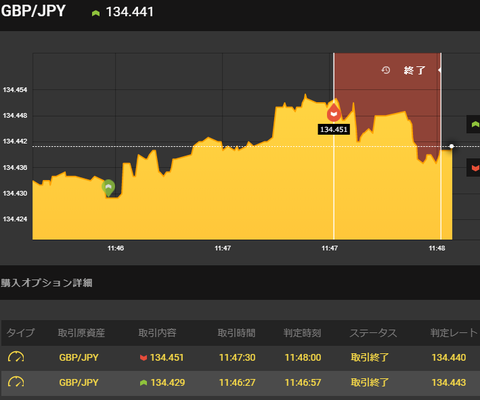
Task: Click the green up arrow next to 134.441
Action: (96, 13)
